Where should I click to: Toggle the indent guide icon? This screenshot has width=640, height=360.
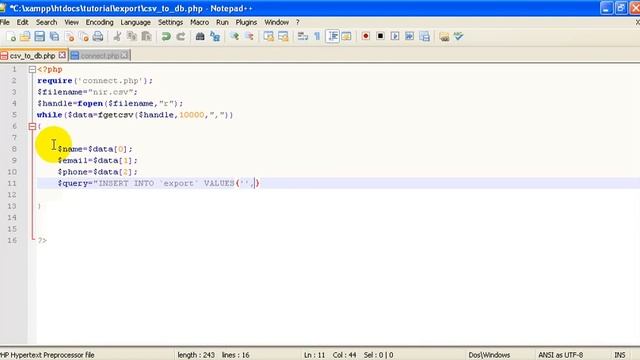point(332,37)
